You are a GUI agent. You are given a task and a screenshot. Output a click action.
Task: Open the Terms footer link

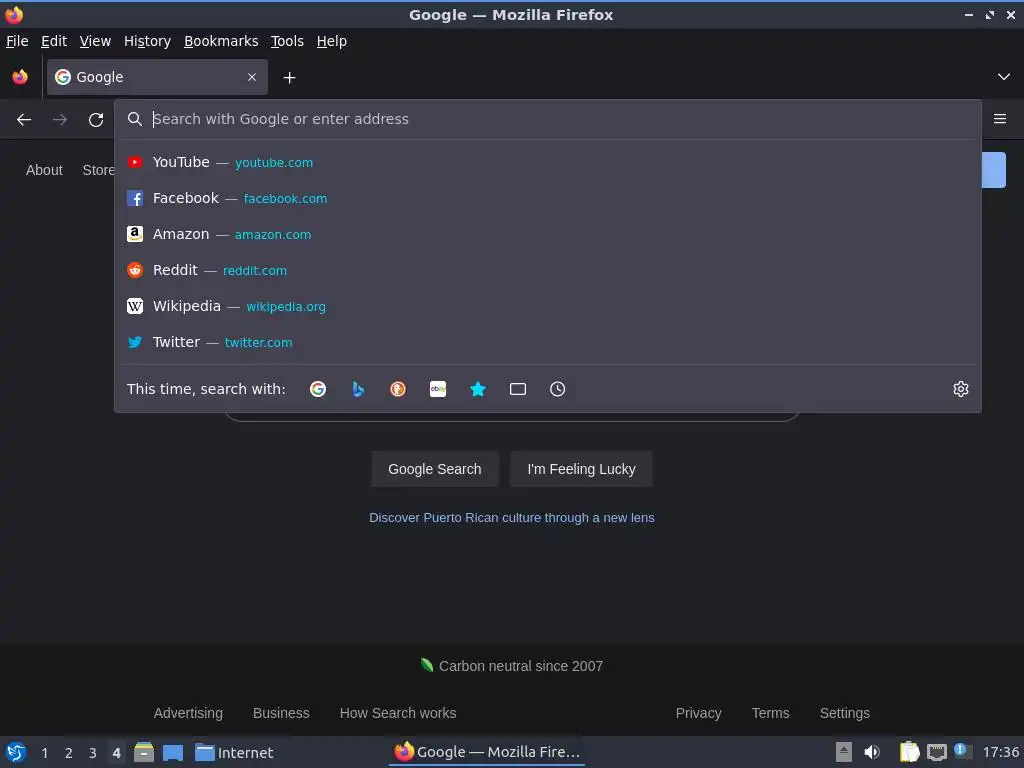click(x=771, y=713)
